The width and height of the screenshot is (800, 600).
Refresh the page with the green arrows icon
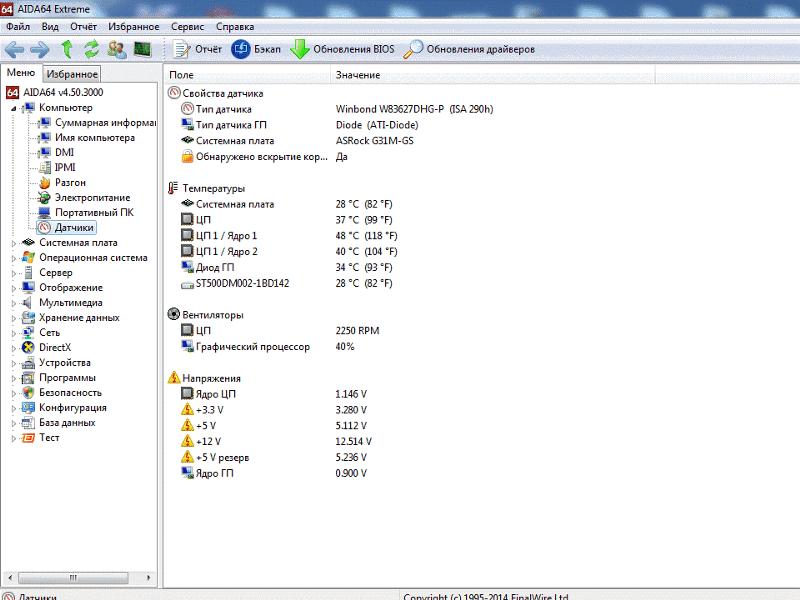click(91, 49)
